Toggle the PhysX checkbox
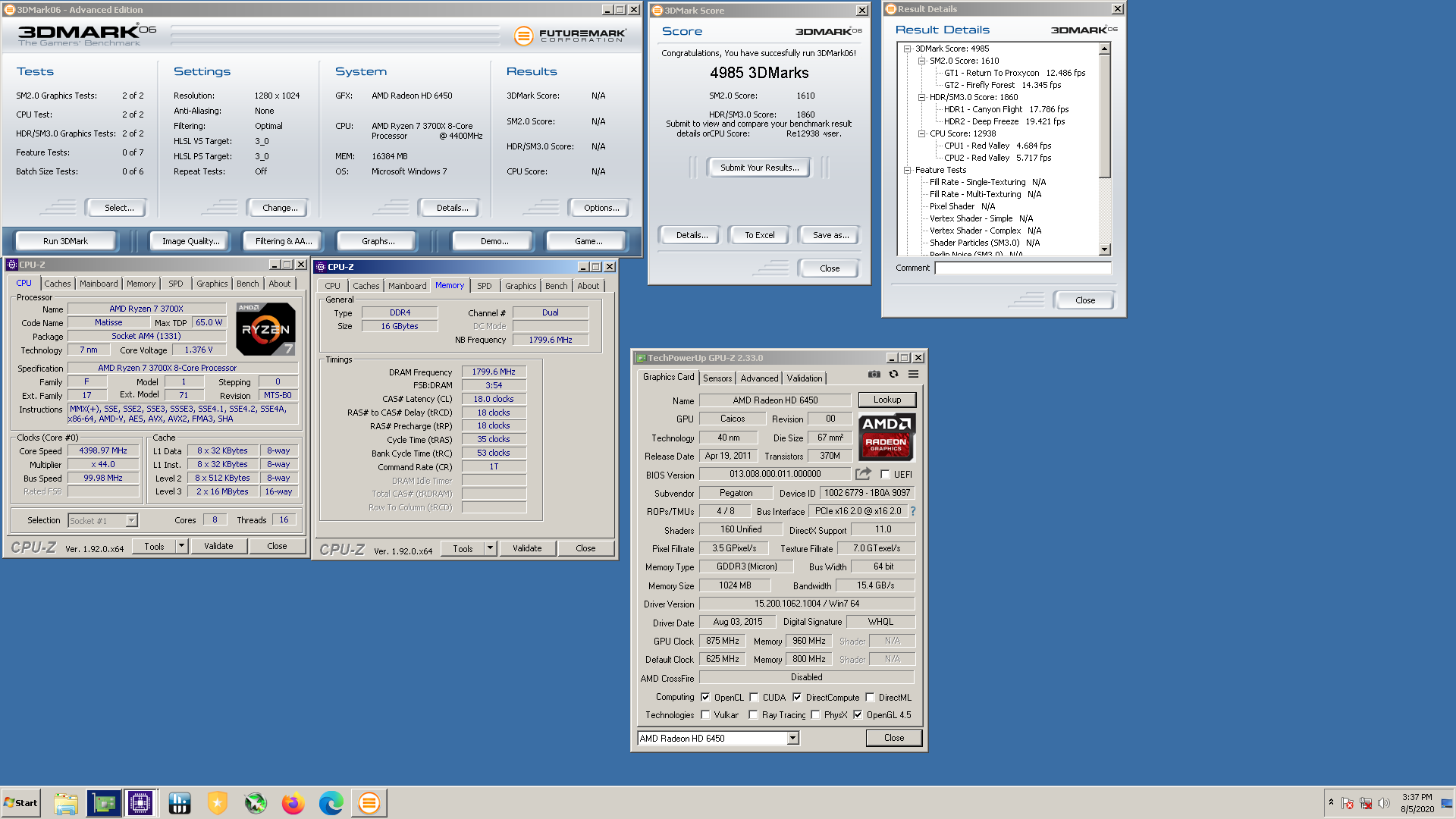This screenshot has height=819, width=1456. (815, 715)
